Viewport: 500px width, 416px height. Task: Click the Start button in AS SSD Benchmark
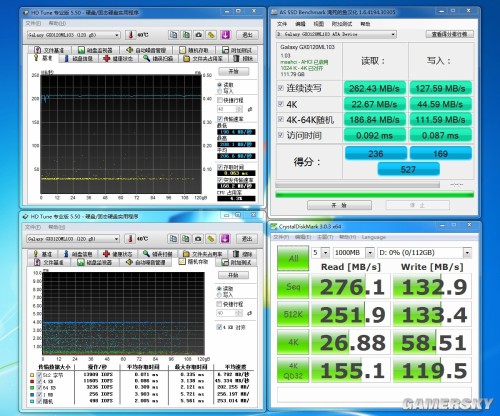click(339, 205)
